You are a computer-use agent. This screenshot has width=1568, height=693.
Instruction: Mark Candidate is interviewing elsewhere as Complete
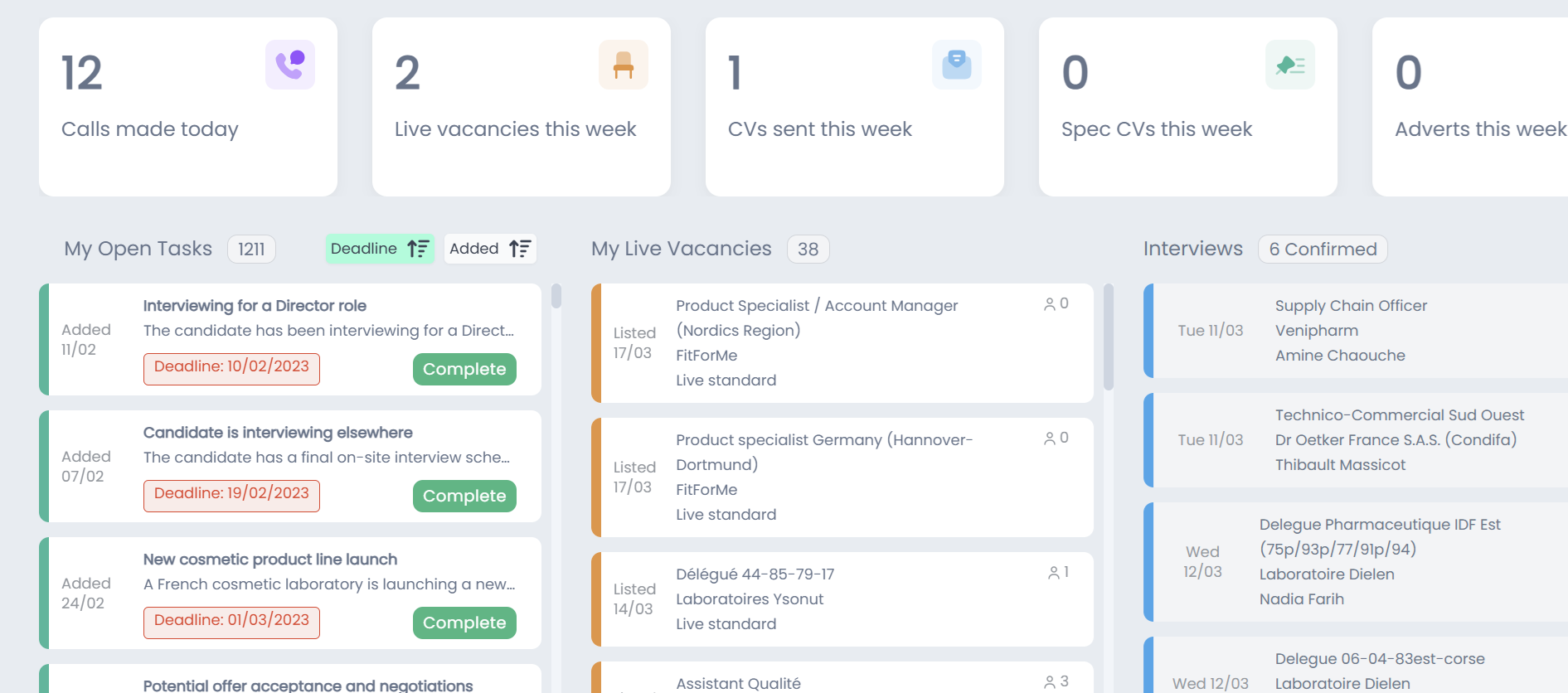[x=464, y=497]
